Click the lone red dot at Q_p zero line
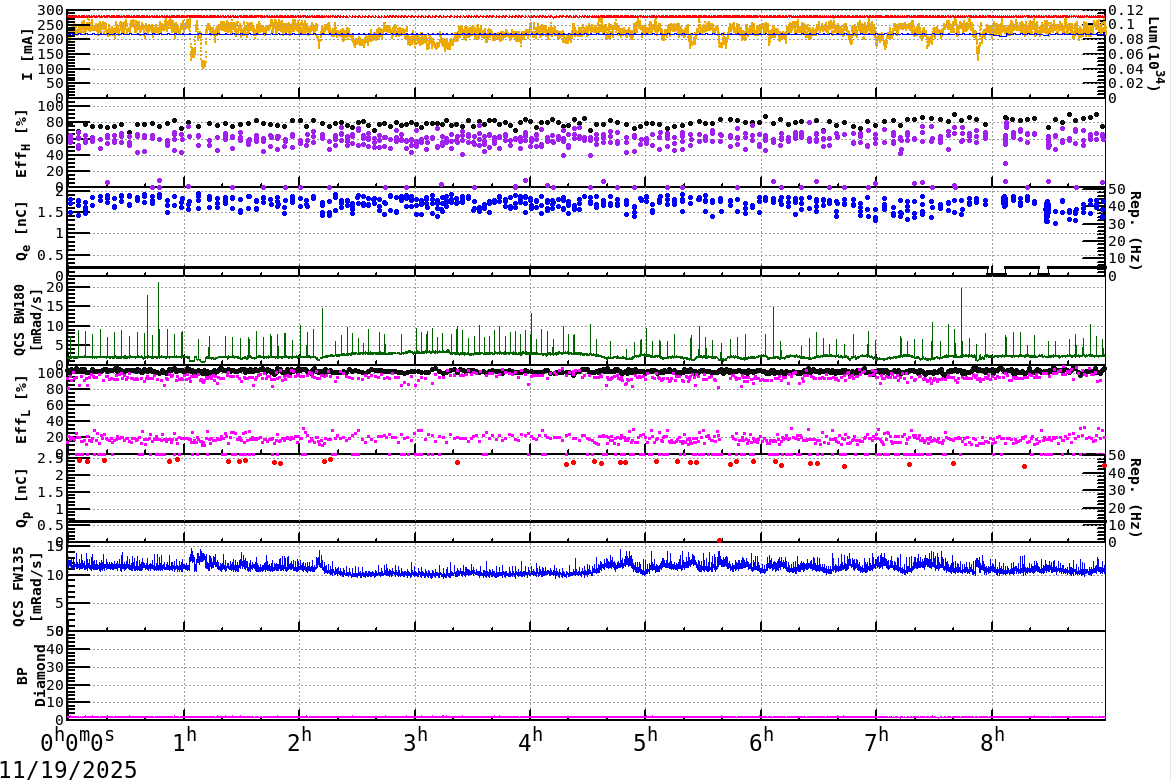This screenshot has height=782, width=1172. pyautogui.click(x=719, y=540)
